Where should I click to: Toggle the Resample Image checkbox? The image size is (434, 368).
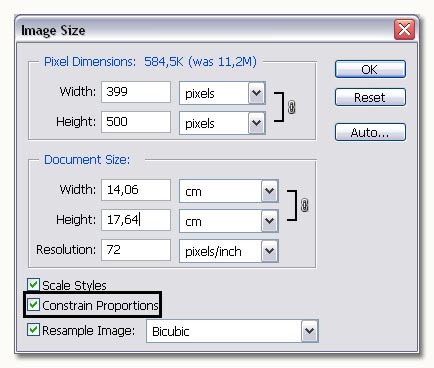point(33,330)
